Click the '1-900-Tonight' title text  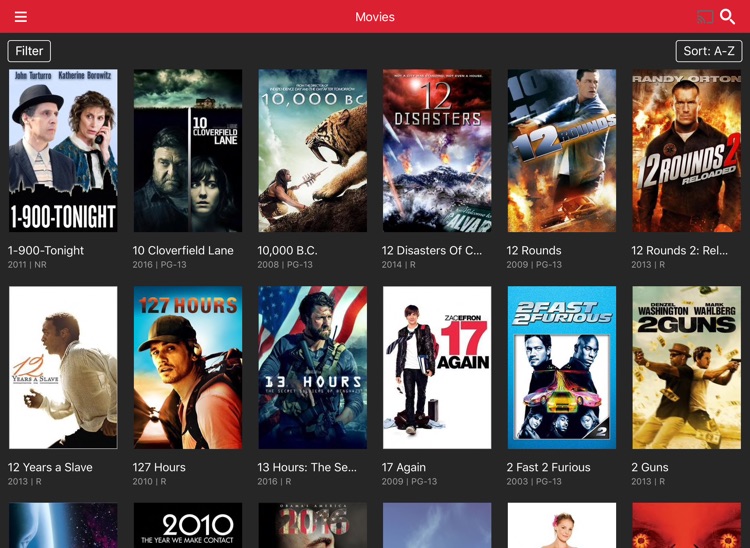click(46, 251)
